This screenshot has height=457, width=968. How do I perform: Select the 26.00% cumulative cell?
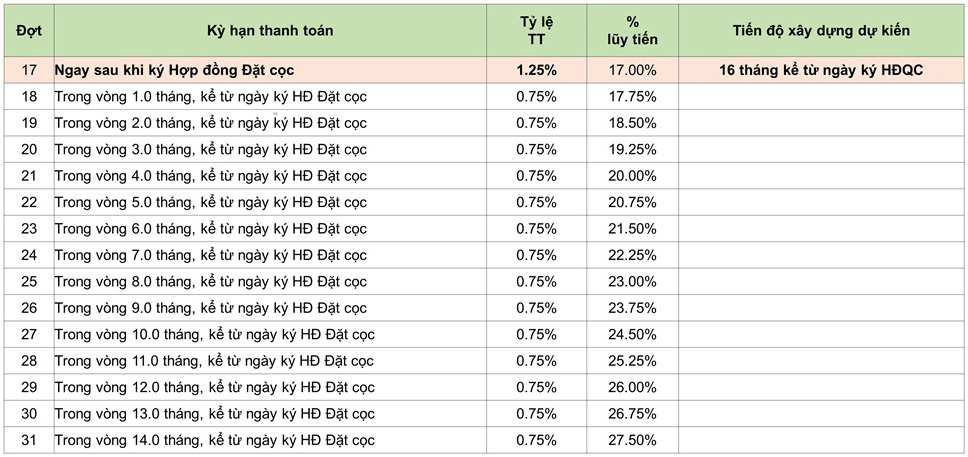tap(632, 388)
